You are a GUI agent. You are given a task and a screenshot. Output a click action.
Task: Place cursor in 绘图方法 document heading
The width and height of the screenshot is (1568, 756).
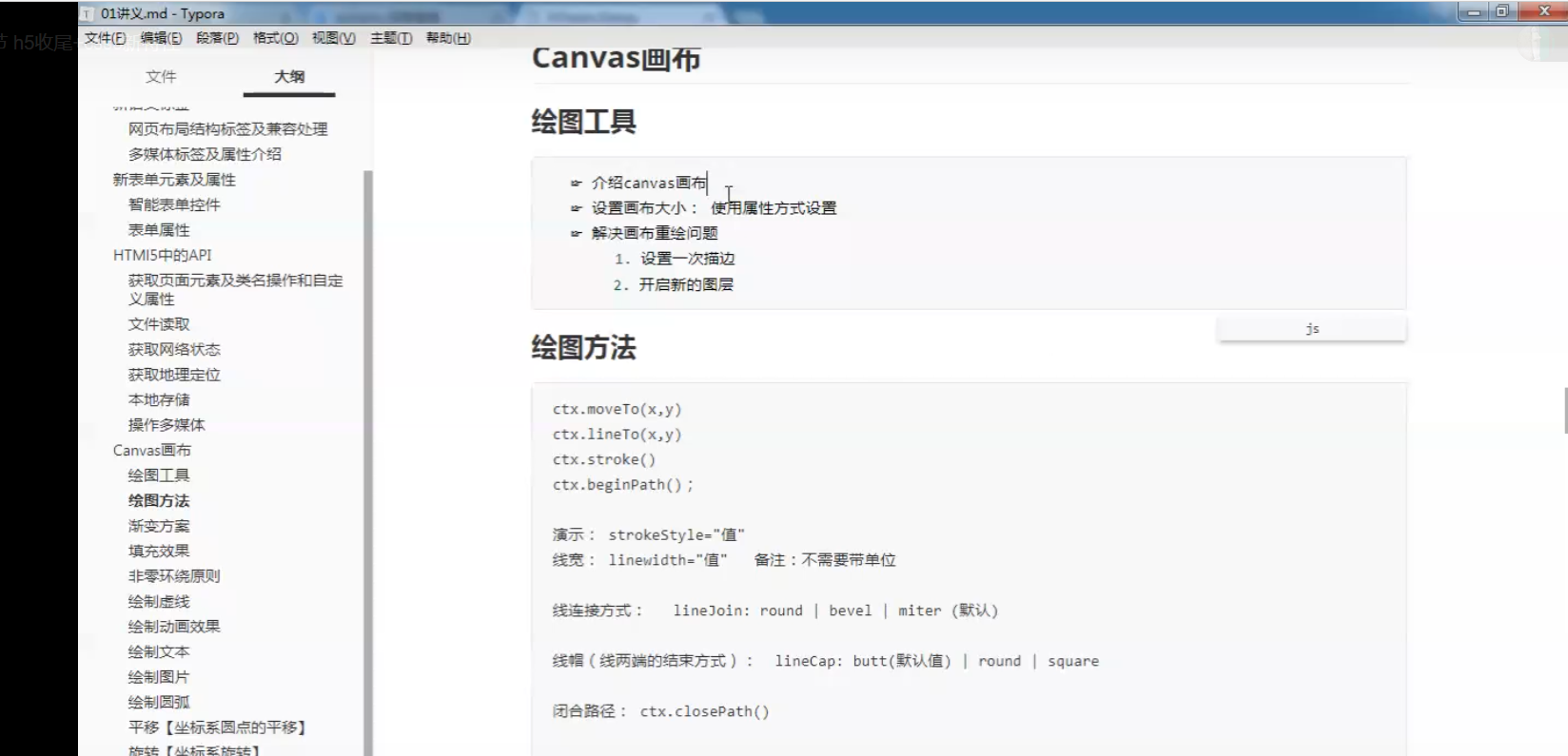[x=583, y=348]
